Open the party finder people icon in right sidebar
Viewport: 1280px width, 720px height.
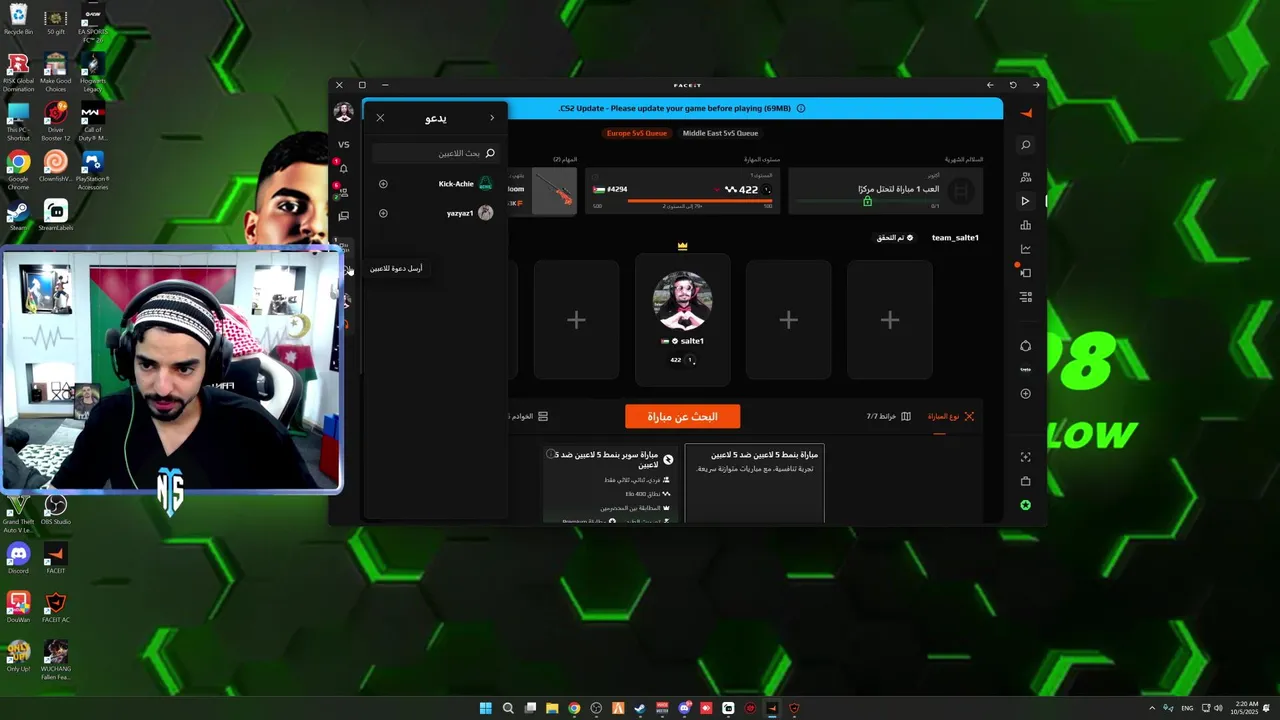pyautogui.click(x=1025, y=177)
